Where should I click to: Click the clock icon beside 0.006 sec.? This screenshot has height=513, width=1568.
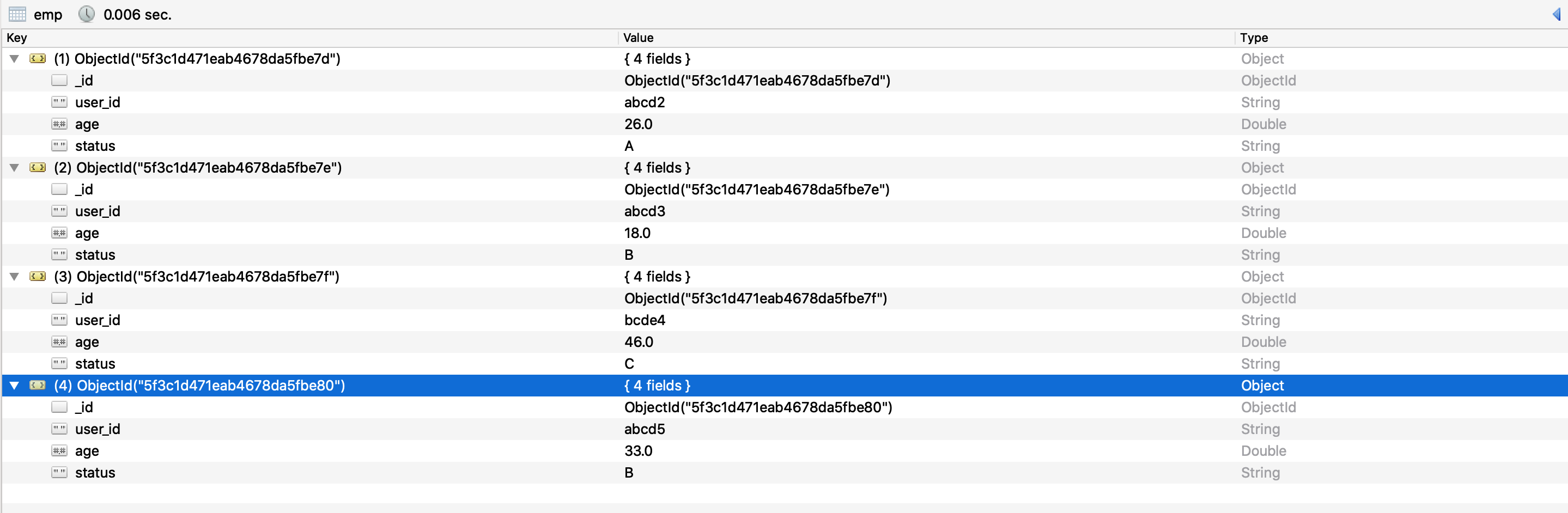[87, 14]
